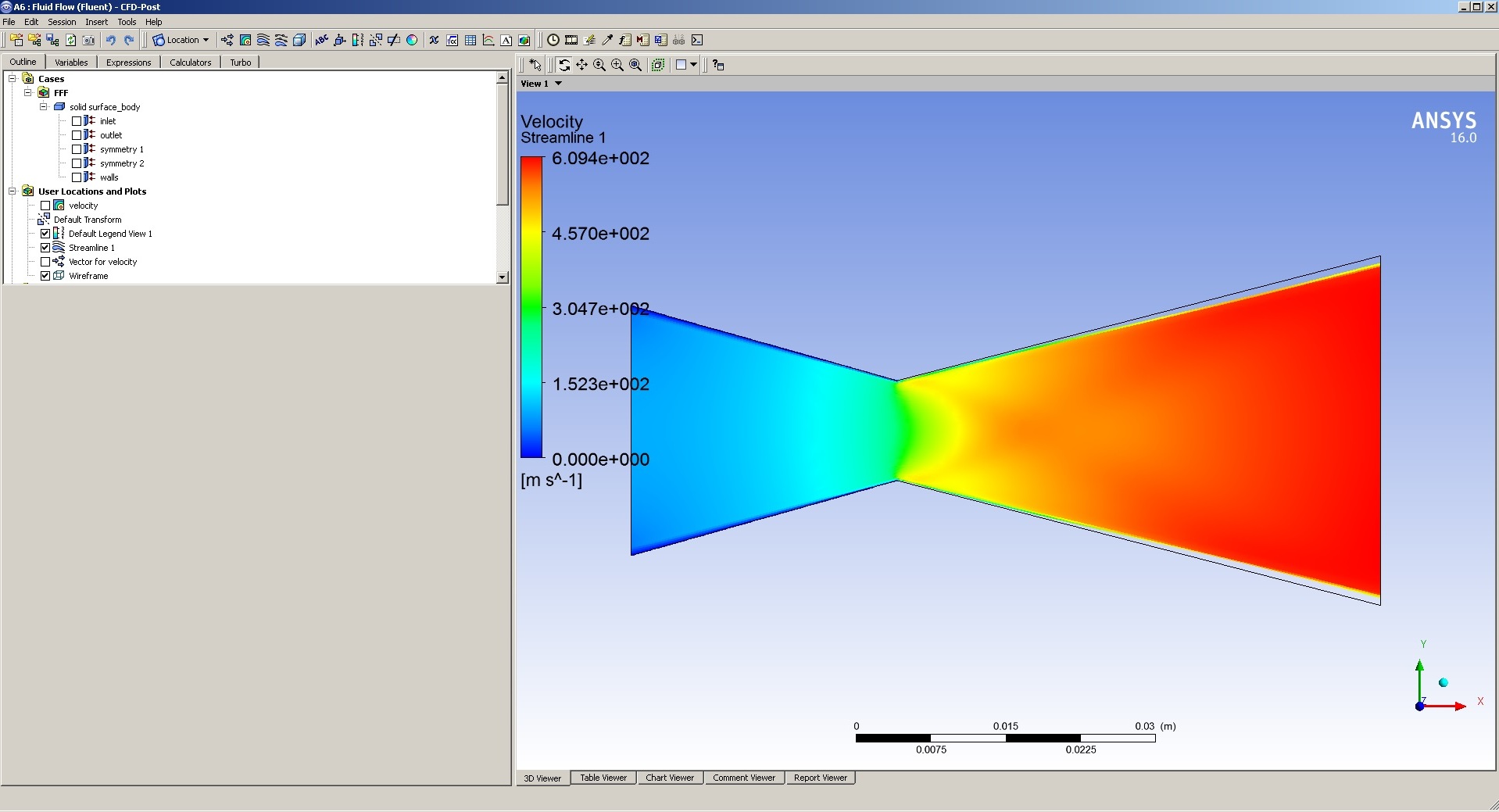
Task: Insert a new Expression
Action: [x=453, y=40]
